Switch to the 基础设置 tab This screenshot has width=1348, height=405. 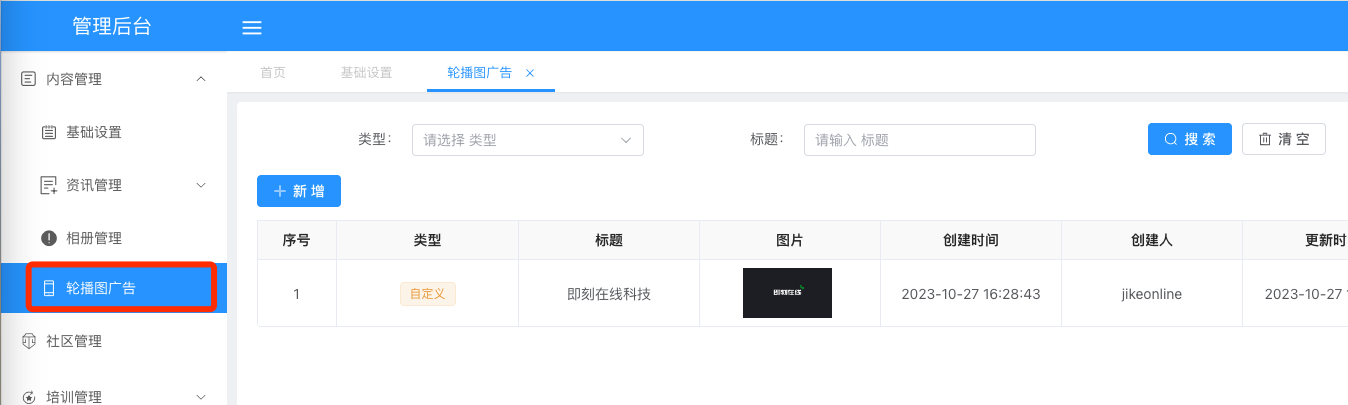[366, 73]
